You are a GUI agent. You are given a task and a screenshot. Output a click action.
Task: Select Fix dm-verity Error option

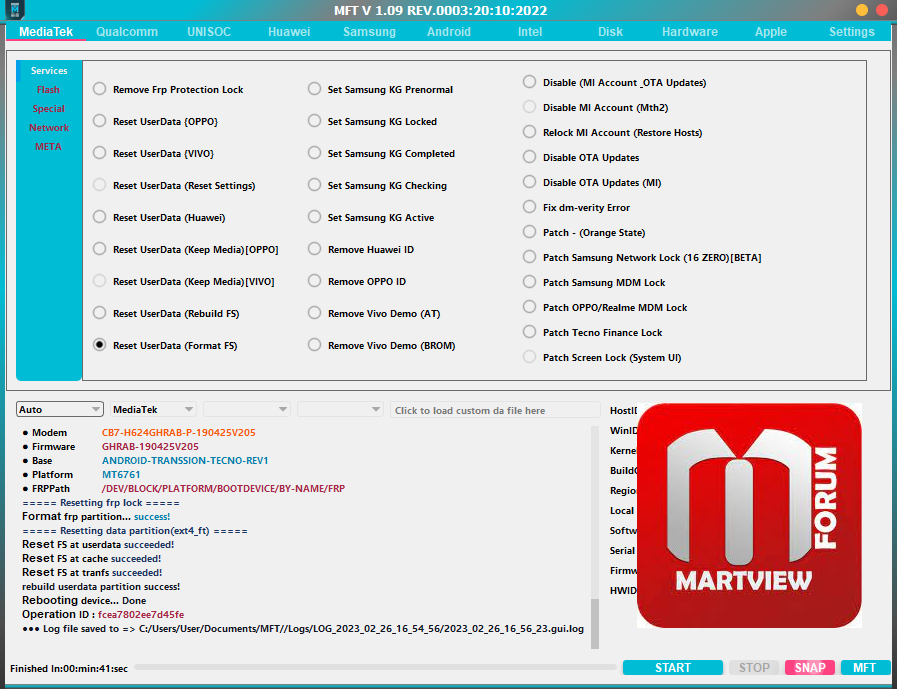point(577,207)
